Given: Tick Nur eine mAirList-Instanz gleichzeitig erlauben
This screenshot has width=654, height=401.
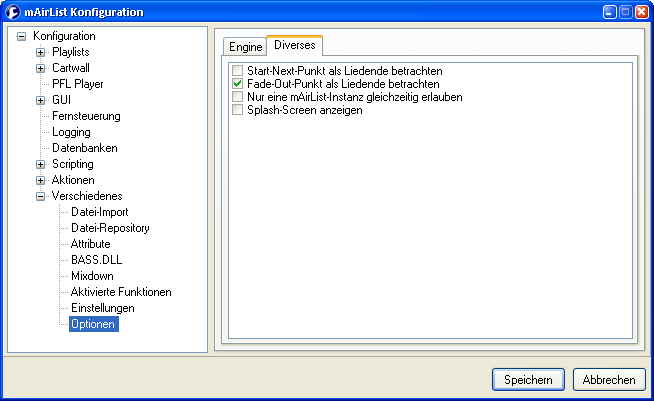Looking at the screenshot, I should tap(237, 97).
